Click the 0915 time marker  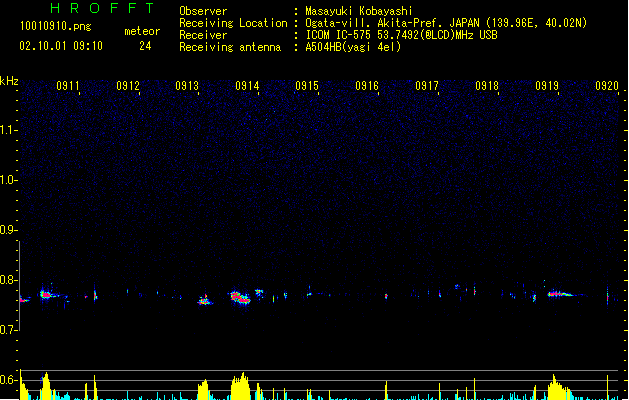(x=307, y=86)
